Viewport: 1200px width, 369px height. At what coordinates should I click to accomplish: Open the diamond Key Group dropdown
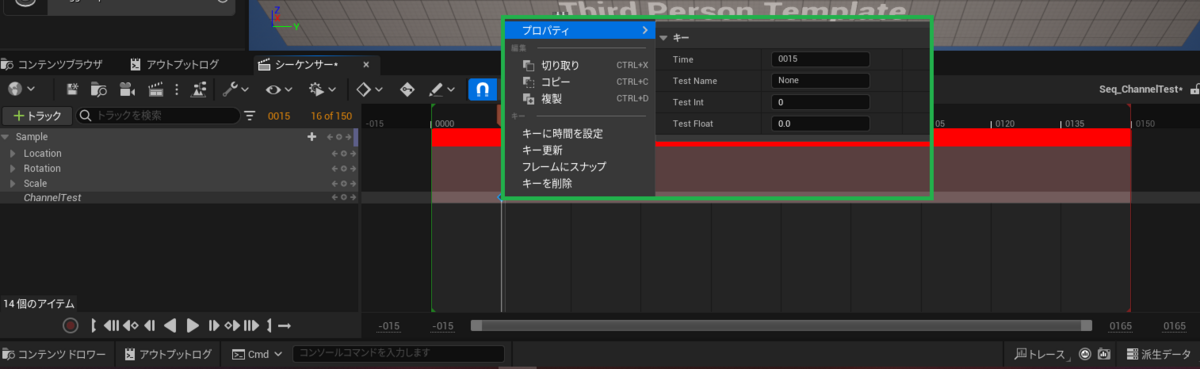pos(370,90)
